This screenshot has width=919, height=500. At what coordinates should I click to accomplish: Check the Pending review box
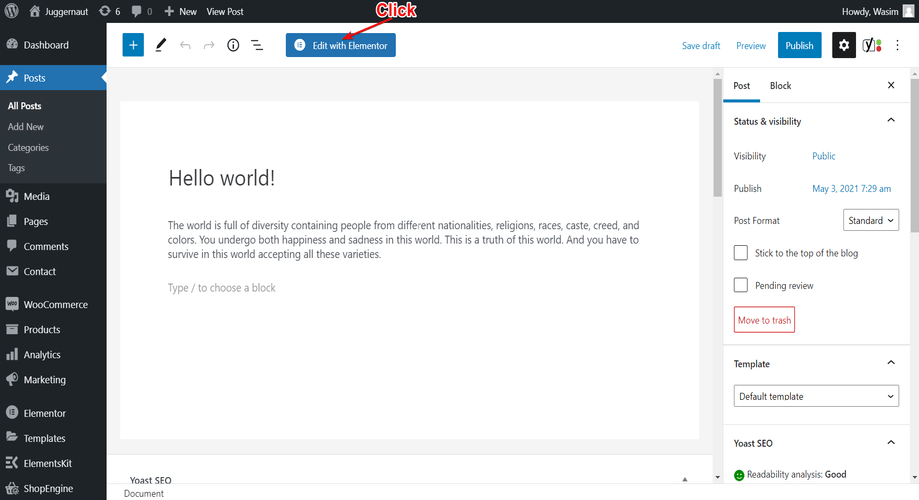[x=741, y=285]
